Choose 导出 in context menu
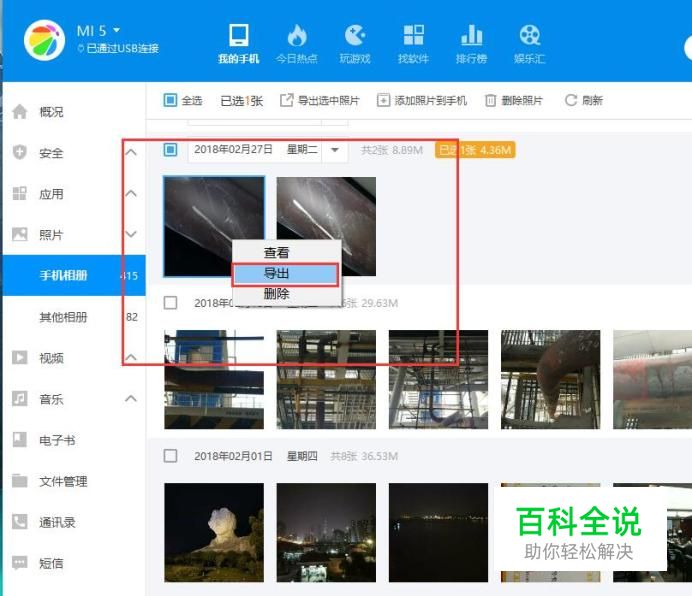The height and width of the screenshot is (596, 692). 286,274
